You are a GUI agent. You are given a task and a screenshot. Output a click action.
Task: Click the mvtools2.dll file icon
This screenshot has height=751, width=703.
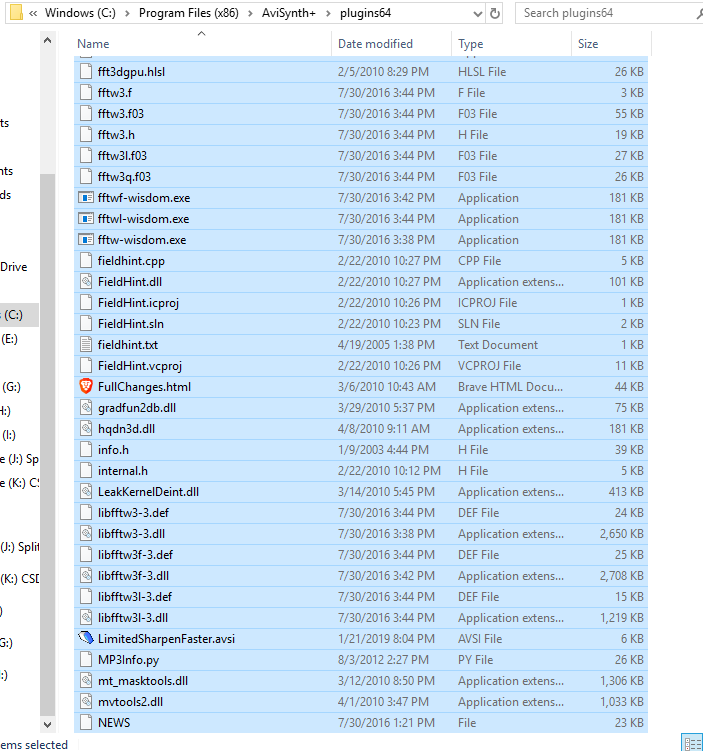point(86,702)
